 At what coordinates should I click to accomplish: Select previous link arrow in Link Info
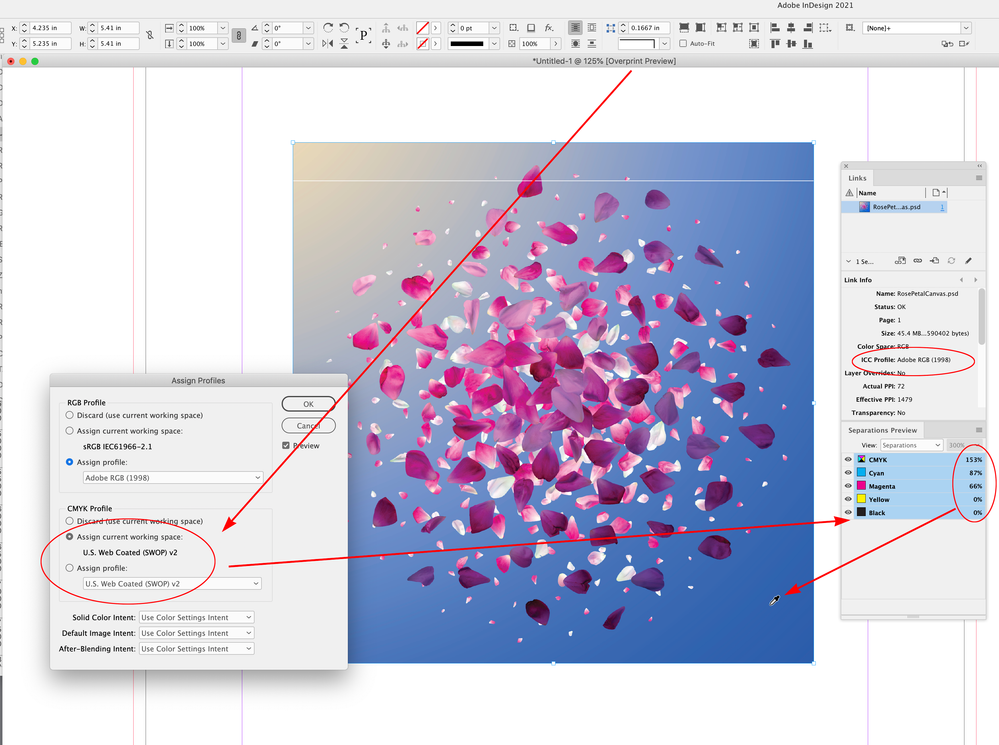tap(961, 280)
